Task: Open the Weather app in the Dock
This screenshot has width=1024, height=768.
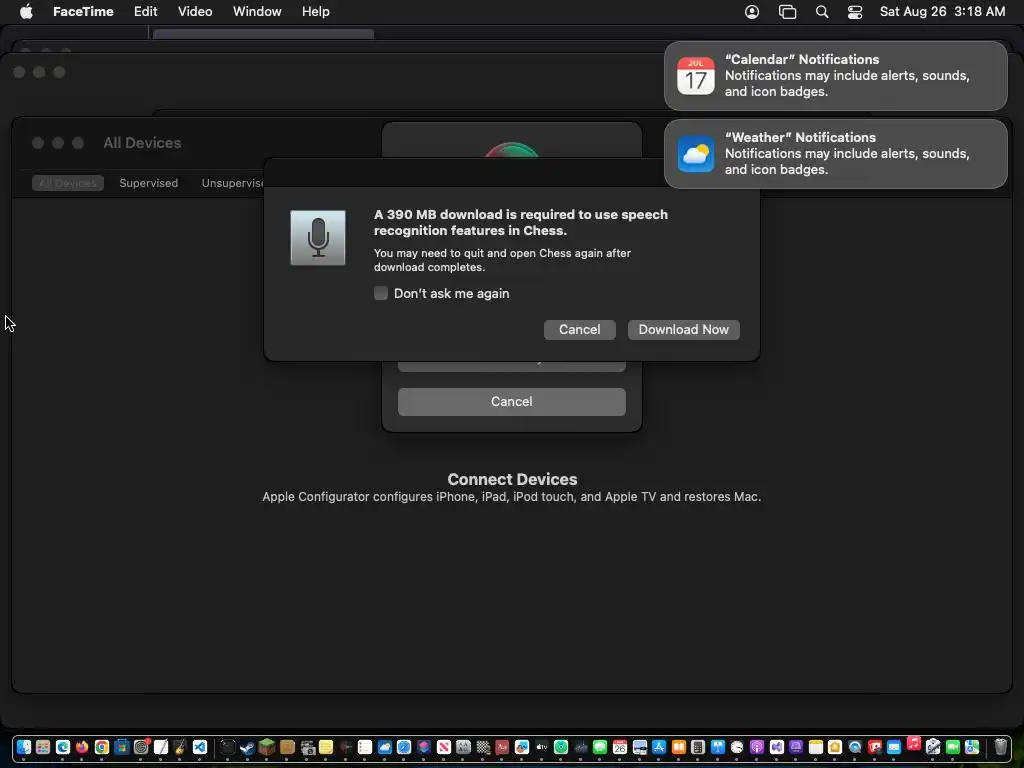Action: click(x=385, y=747)
